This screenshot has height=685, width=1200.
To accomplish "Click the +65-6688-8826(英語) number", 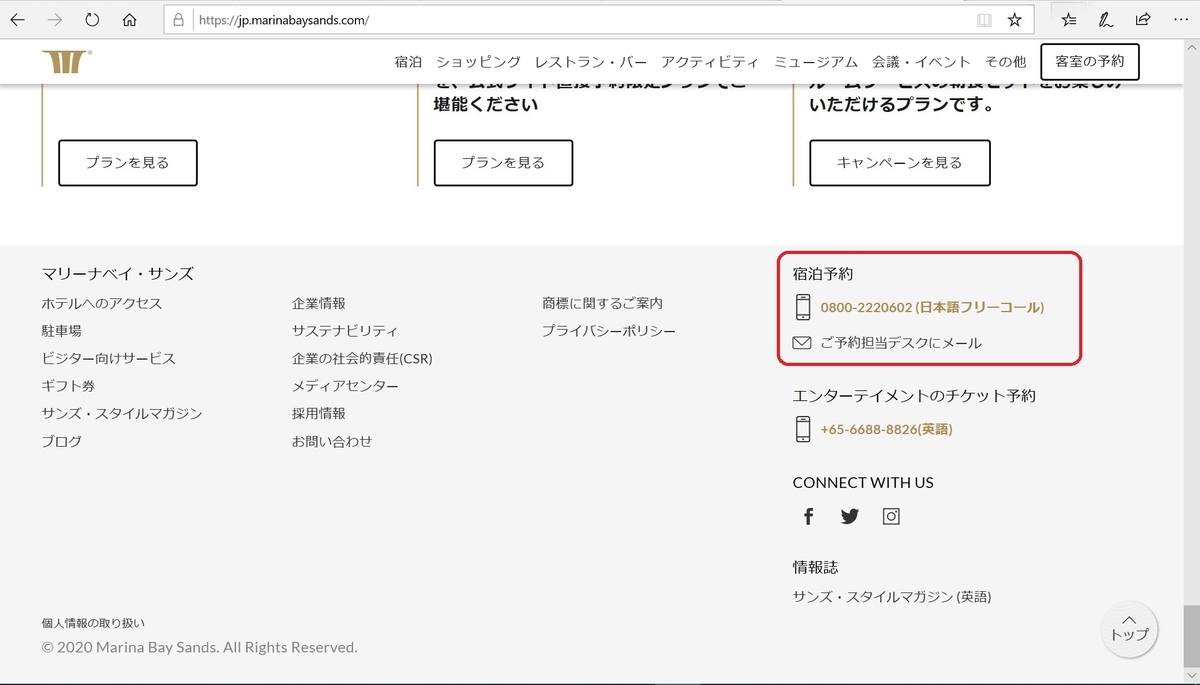I will coord(886,429).
